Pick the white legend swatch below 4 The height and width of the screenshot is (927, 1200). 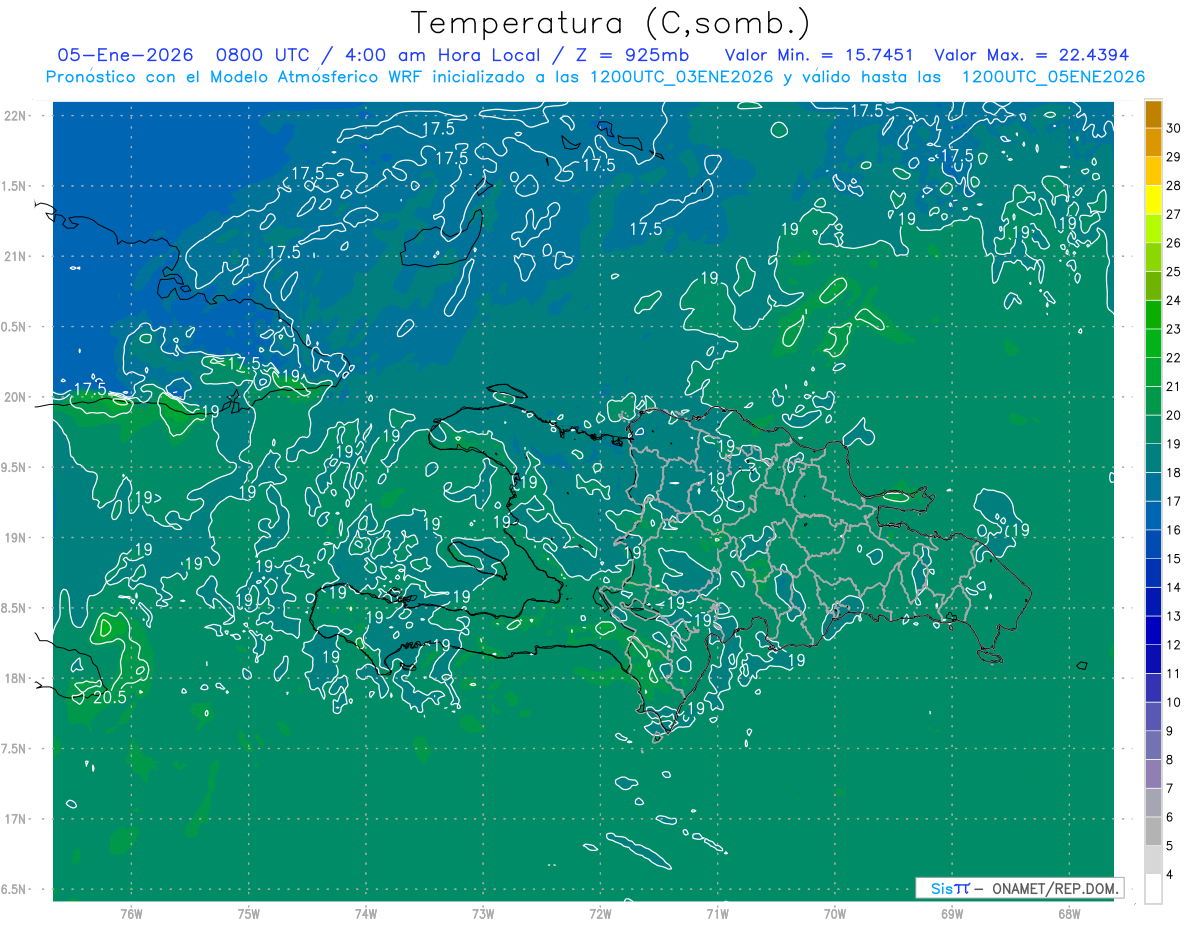click(x=1153, y=889)
